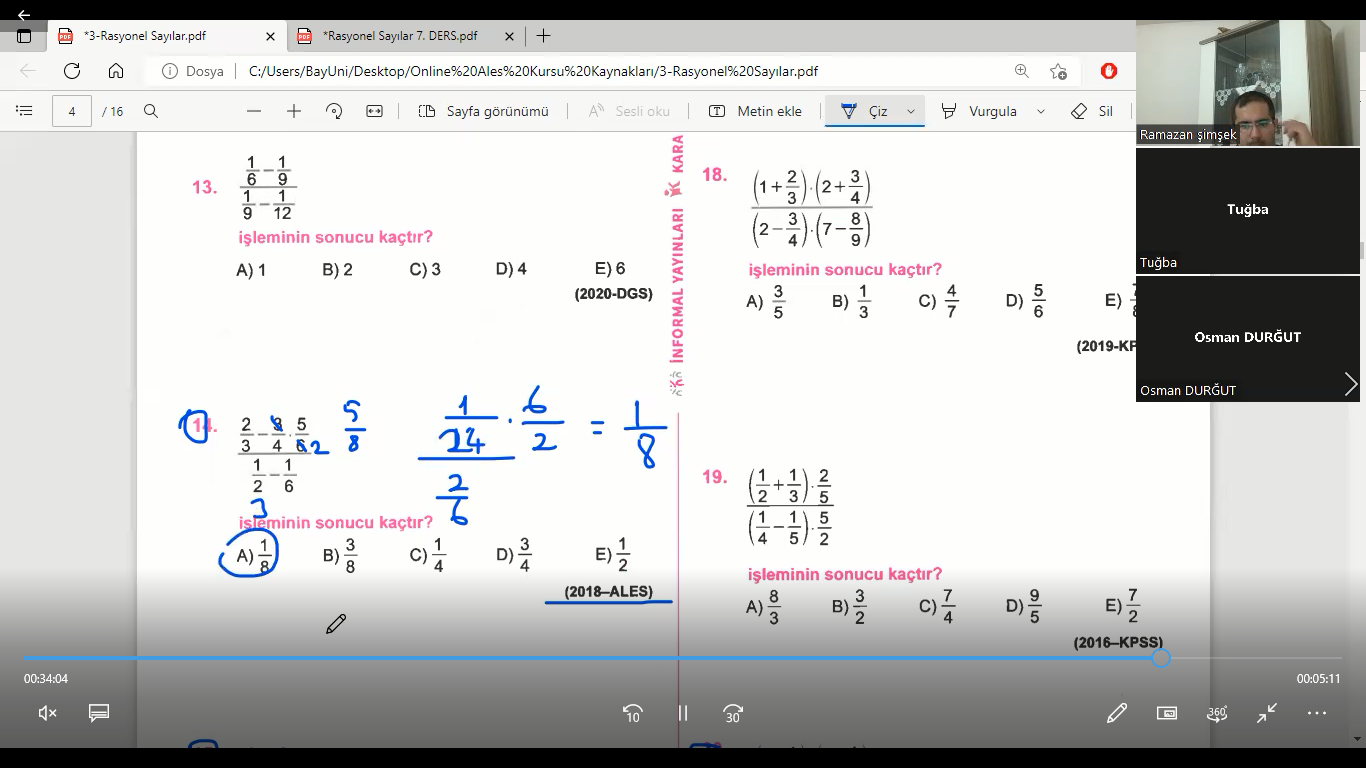Open a new browser tab

coord(543,36)
